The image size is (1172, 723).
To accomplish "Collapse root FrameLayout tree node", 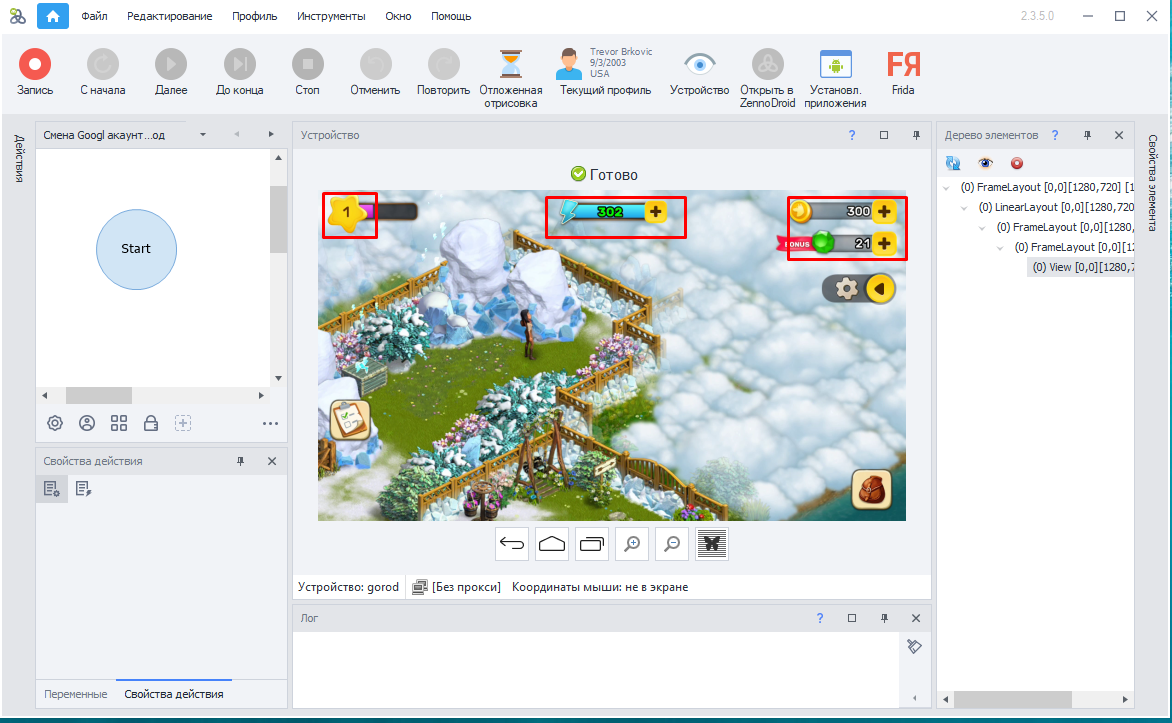I will pyautogui.click(x=947, y=188).
